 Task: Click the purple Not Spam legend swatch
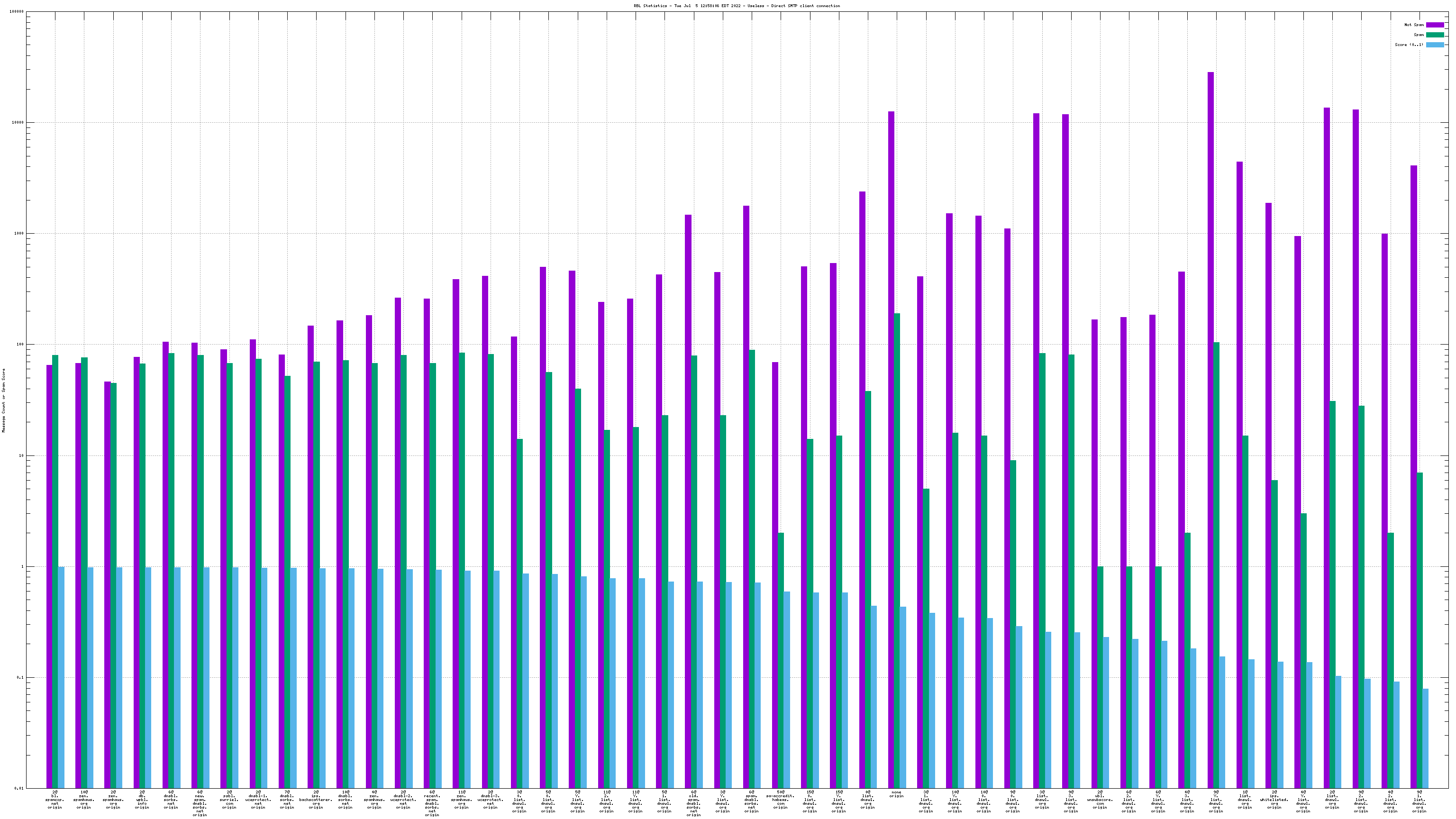(x=1435, y=25)
